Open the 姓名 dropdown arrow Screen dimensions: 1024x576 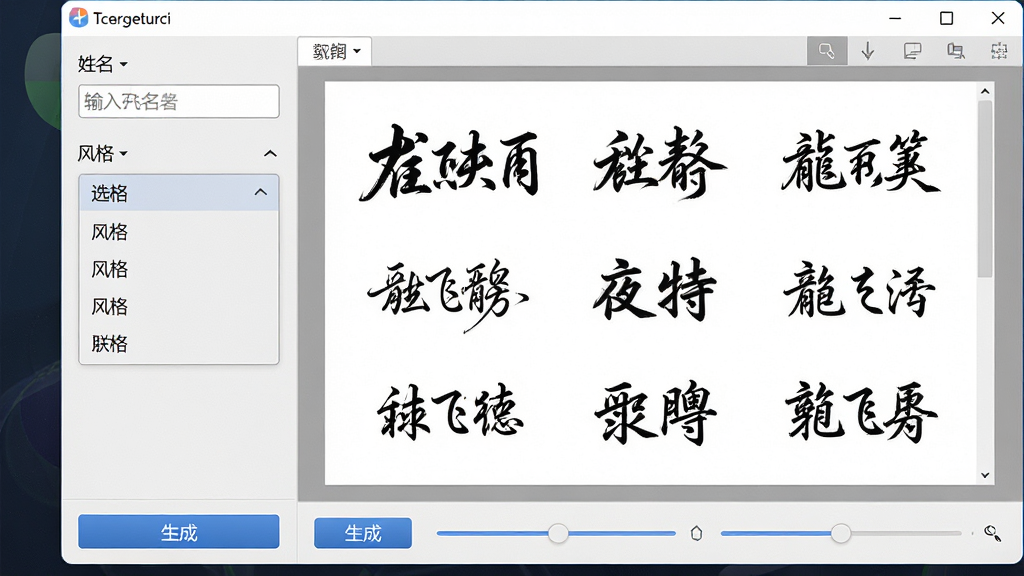click(123, 65)
